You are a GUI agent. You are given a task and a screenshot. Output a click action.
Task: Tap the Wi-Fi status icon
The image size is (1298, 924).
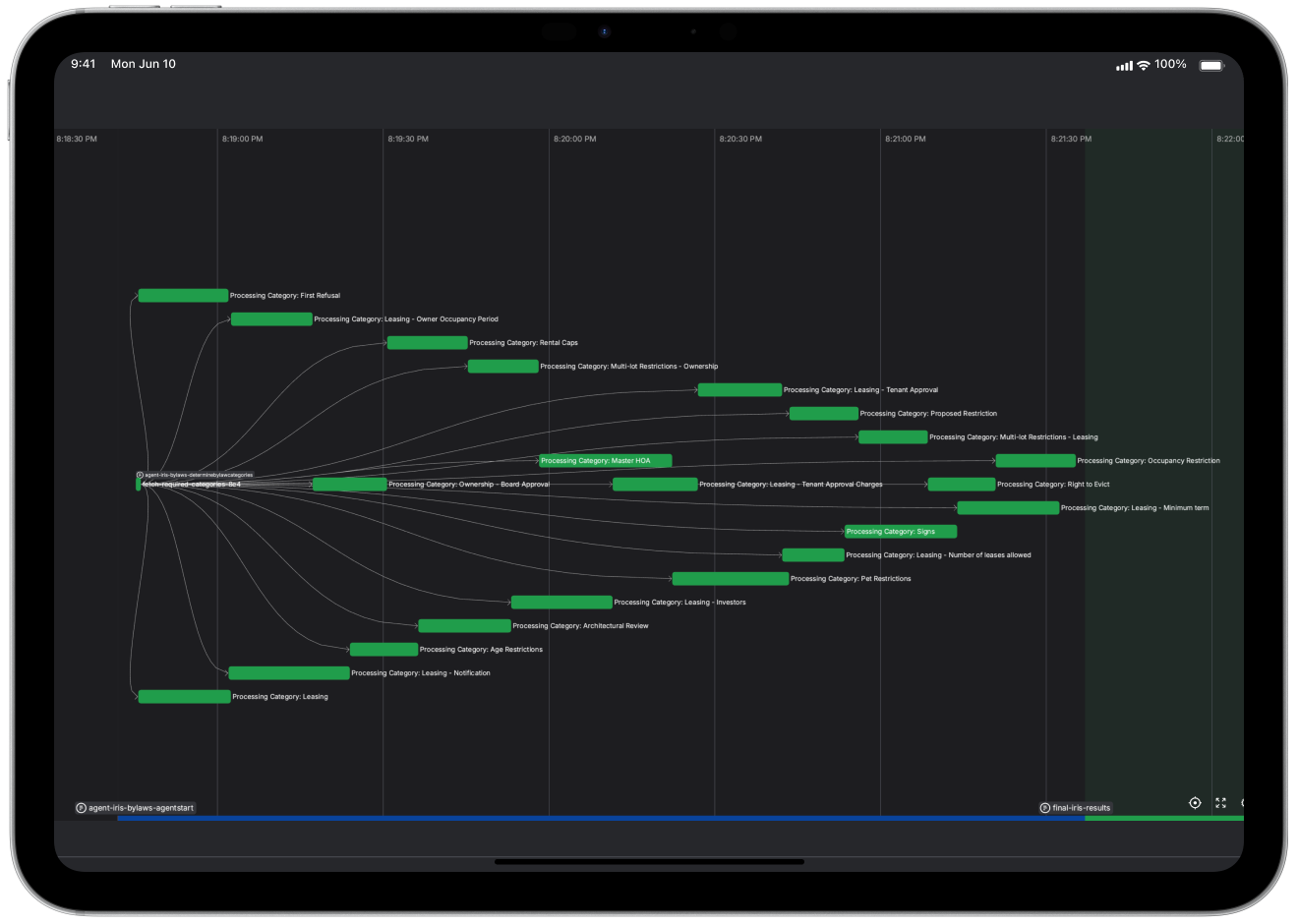click(x=1143, y=65)
